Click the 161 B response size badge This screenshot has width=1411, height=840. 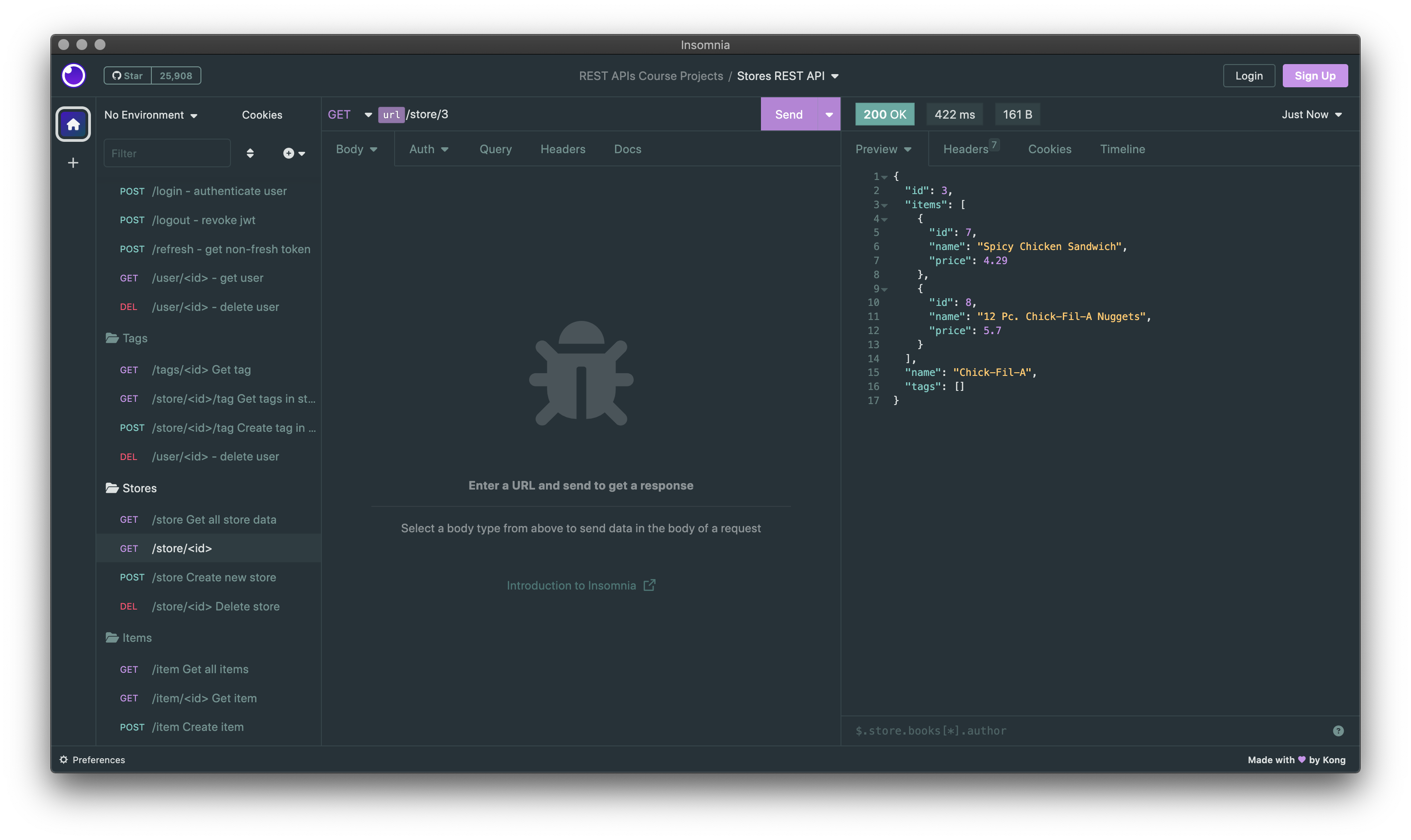coord(1017,115)
